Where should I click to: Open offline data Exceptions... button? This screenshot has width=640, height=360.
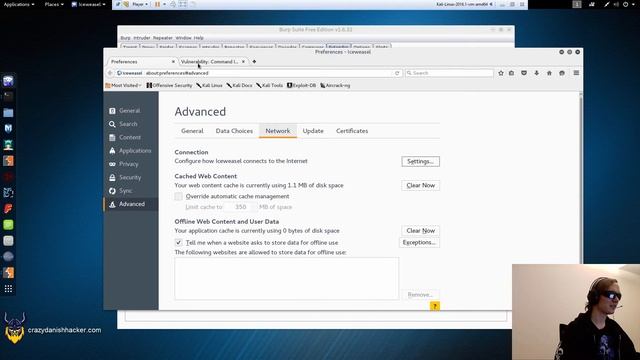click(419, 242)
